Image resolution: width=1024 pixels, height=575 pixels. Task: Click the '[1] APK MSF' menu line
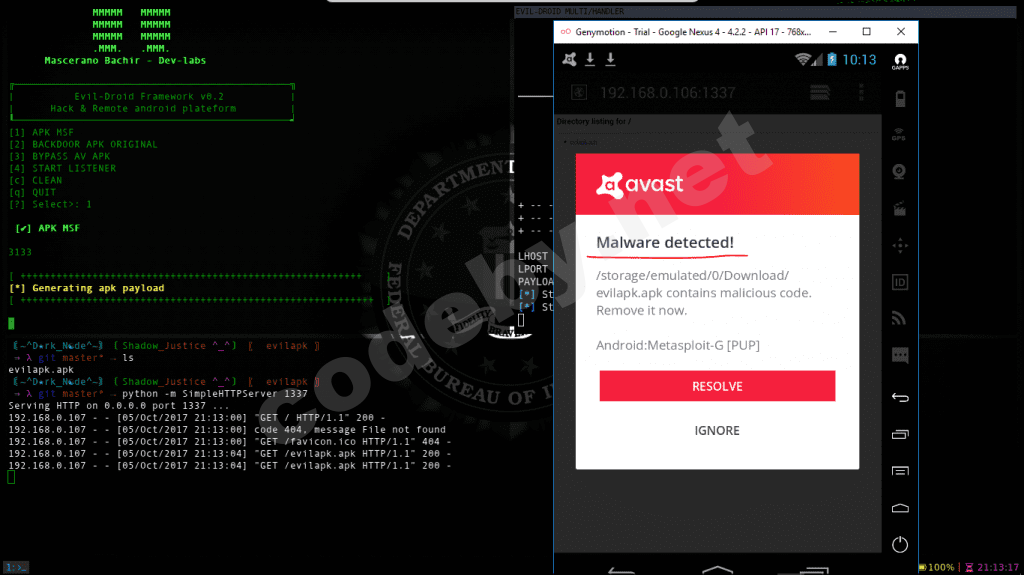41,132
